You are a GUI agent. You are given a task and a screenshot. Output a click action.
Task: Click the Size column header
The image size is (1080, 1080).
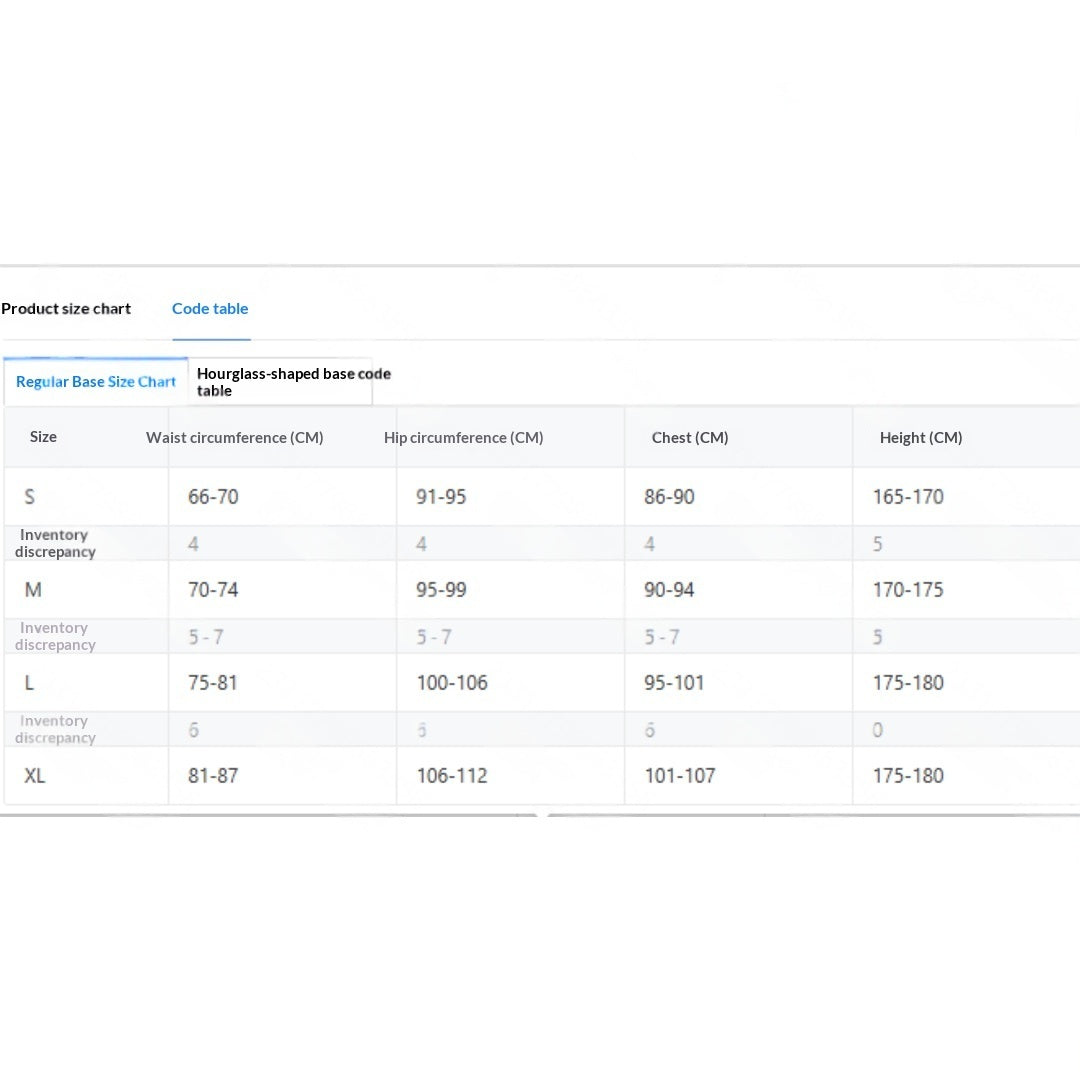(x=43, y=437)
